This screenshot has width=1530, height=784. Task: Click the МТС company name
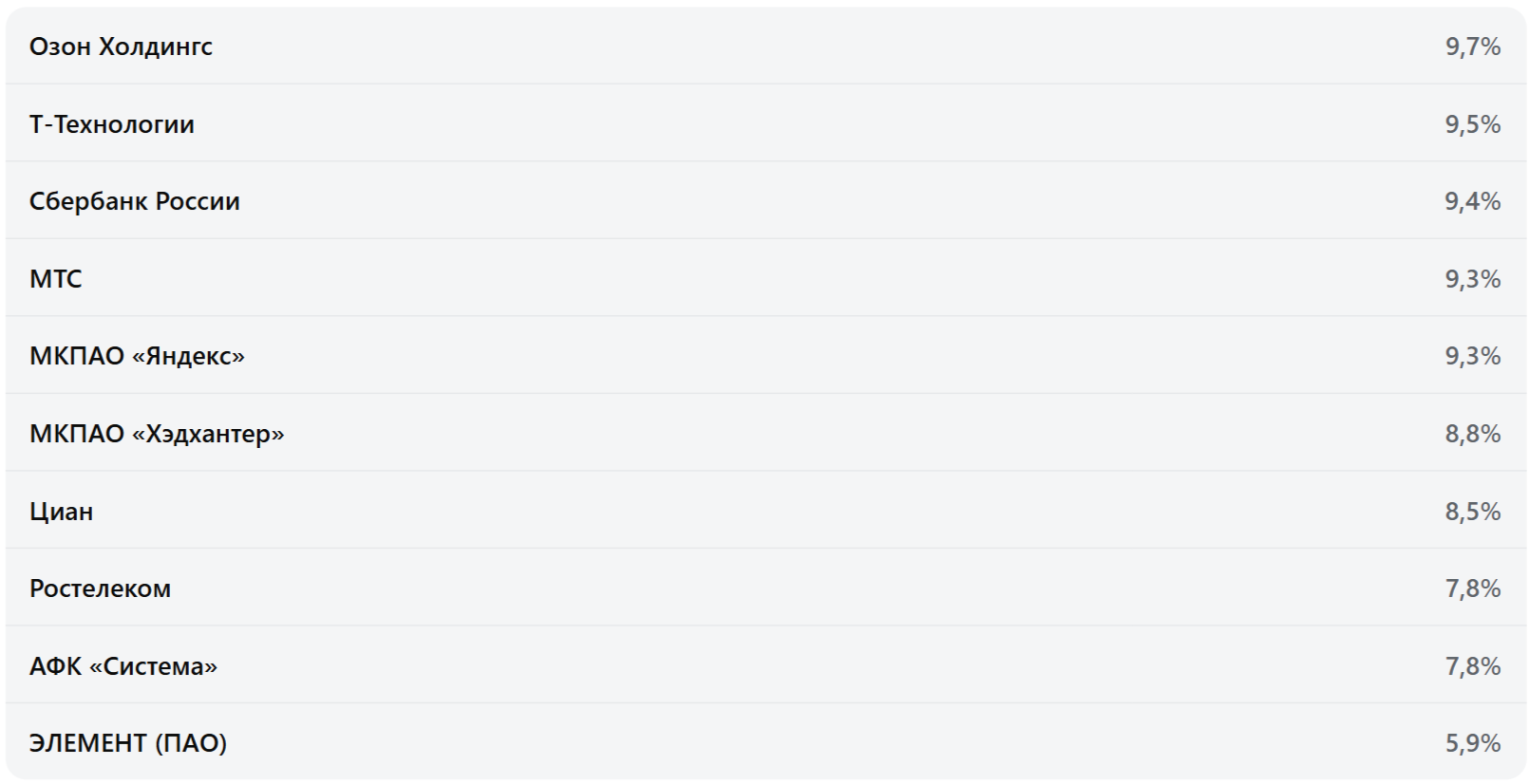pyautogui.click(x=56, y=279)
